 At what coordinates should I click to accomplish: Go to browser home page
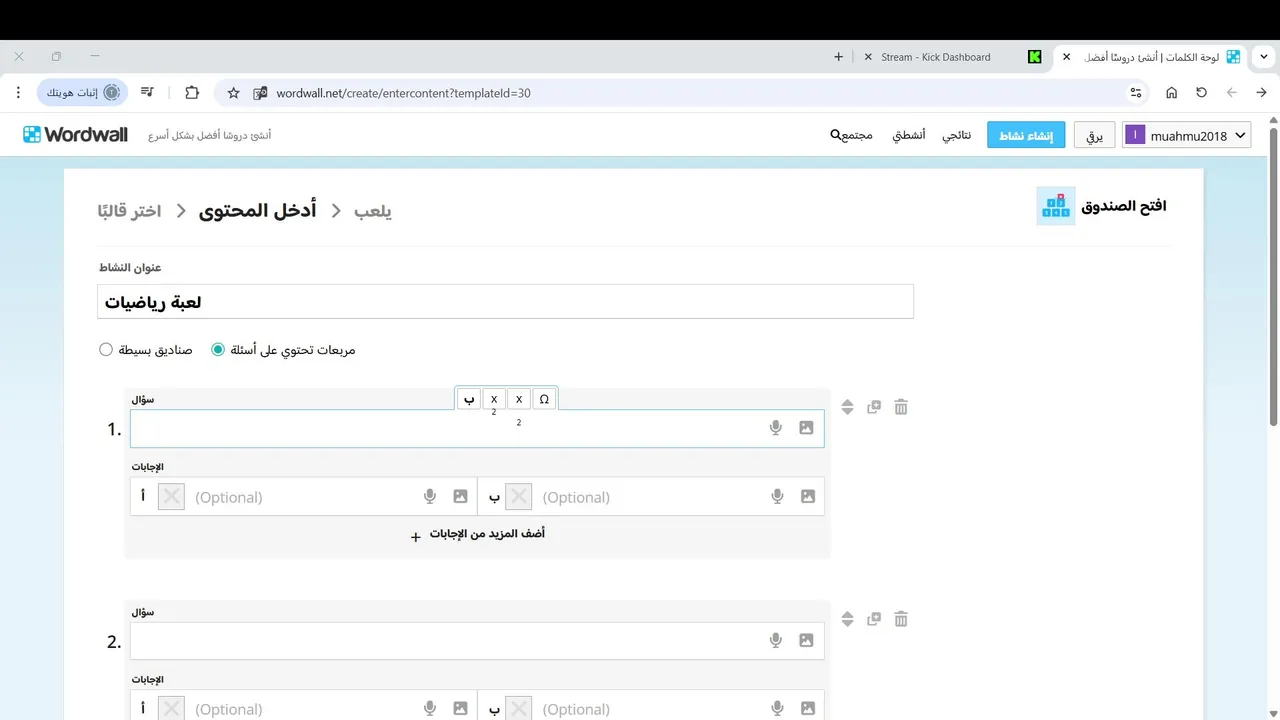pos(1171,93)
